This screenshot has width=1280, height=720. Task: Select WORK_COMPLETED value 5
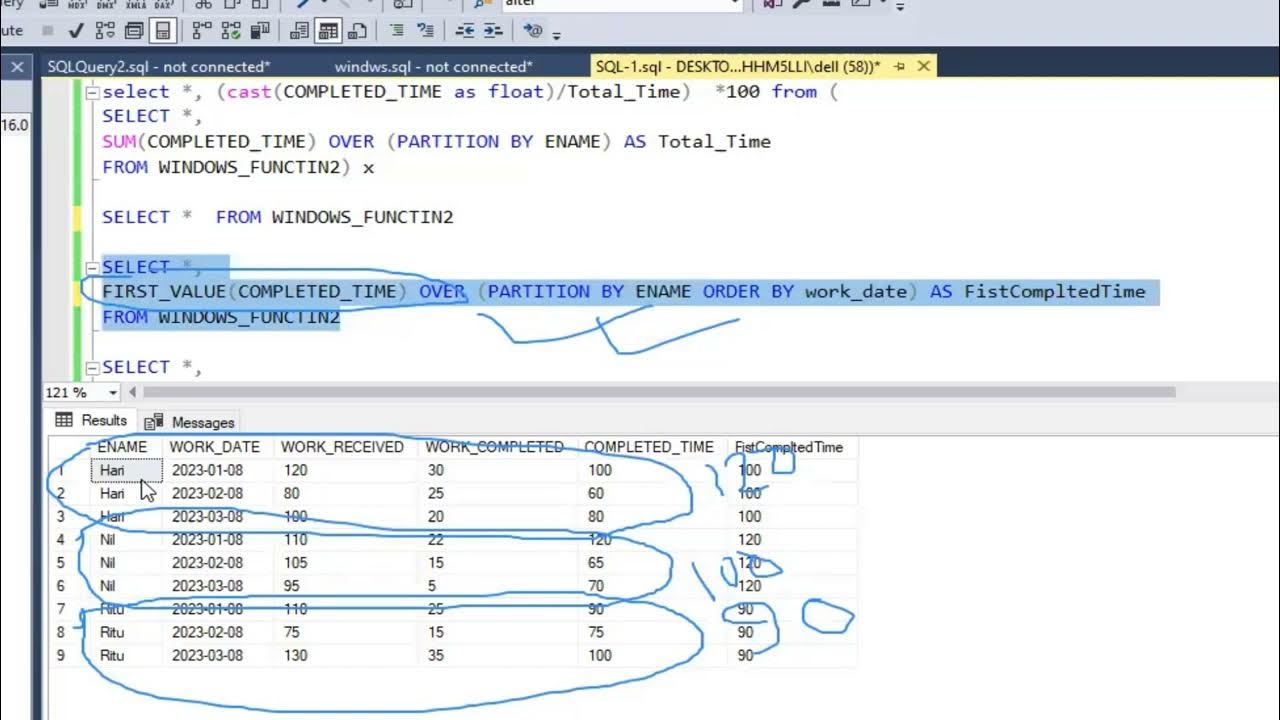click(498, 586)
